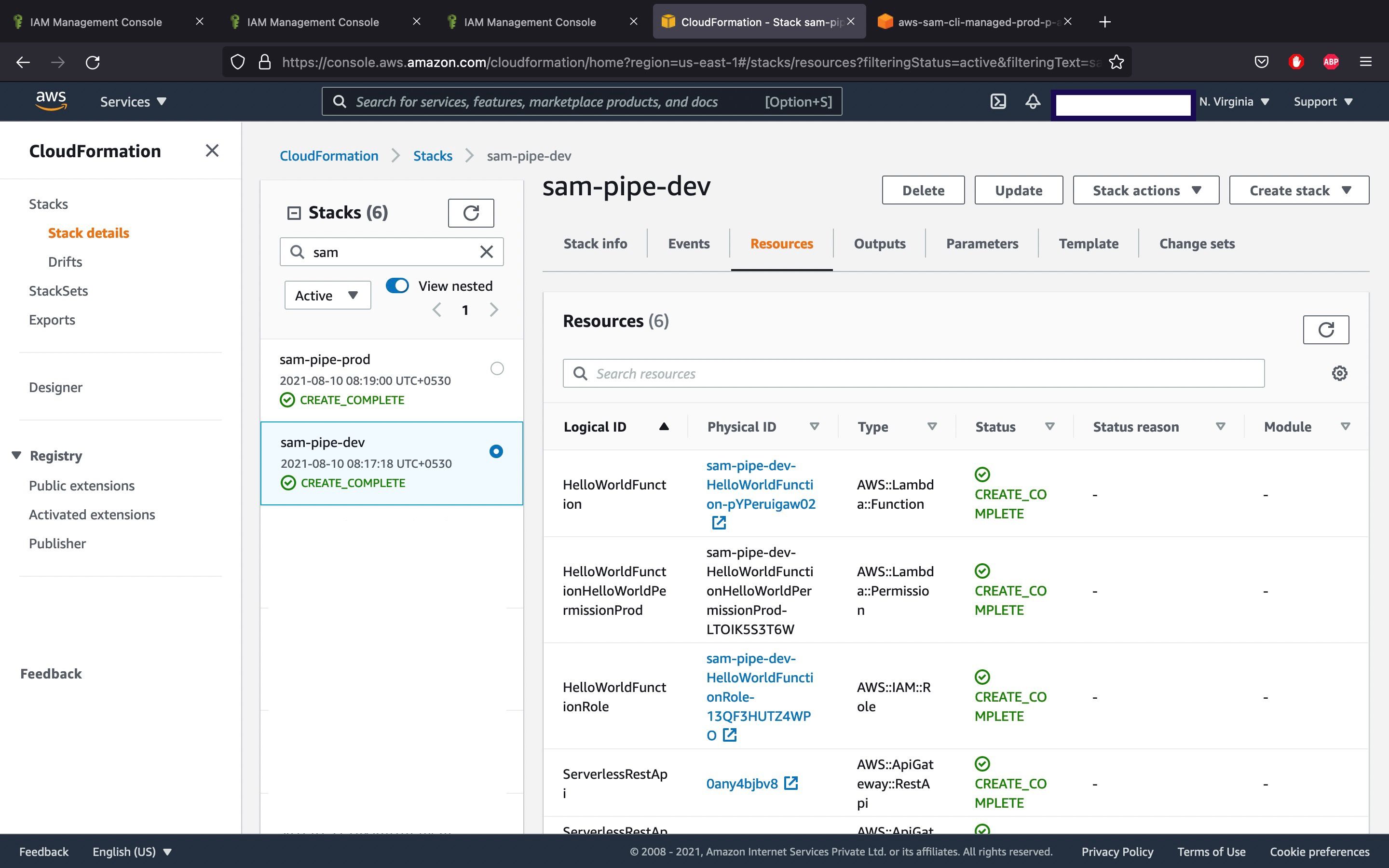Image resolution: width=1389 pixels, height=868 pixels.
Task: Bookmark this page with star icon
Action: click(1116, 62)
